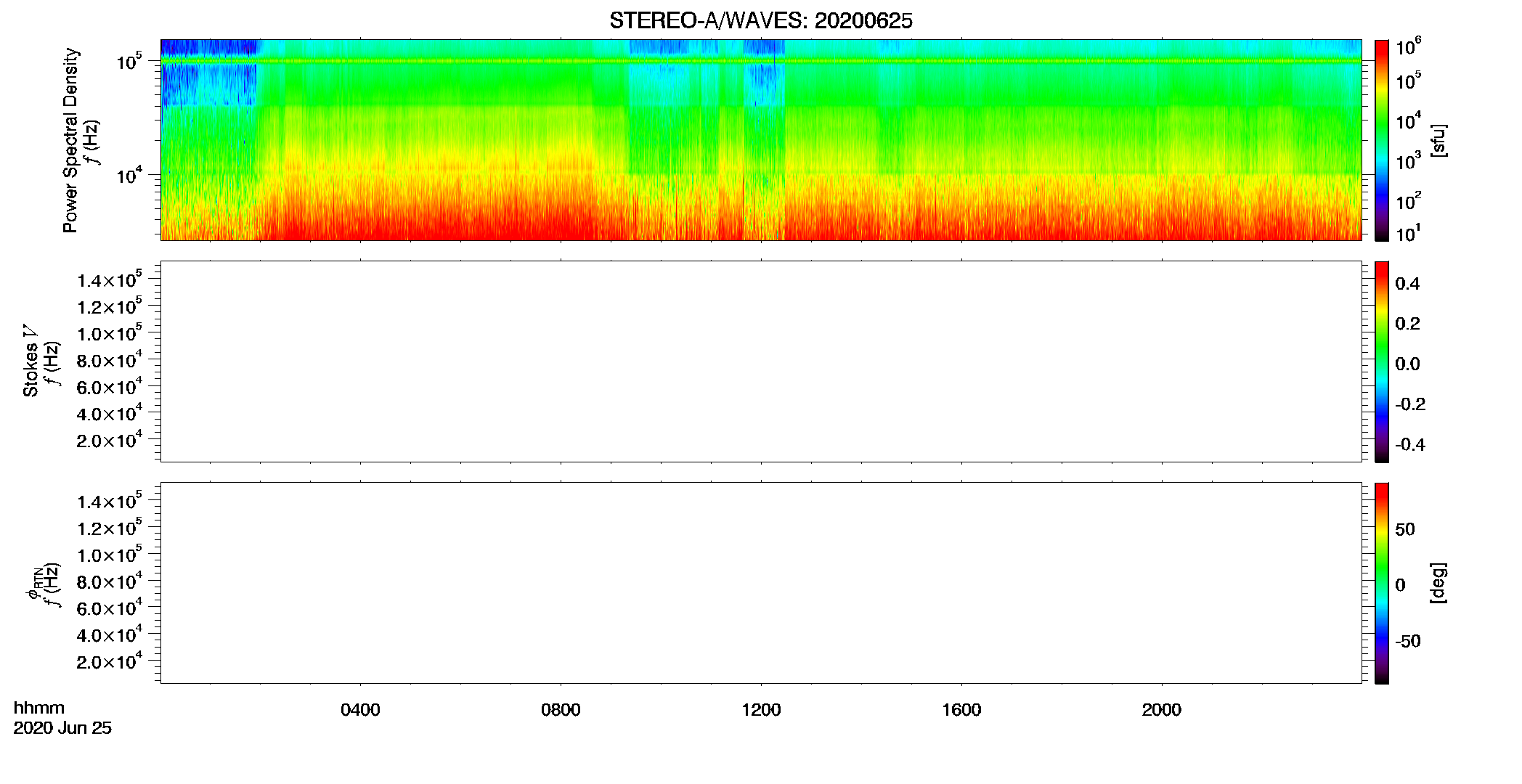The height and width of the screenshot is (784, 1522).
Task: Click the 1.4×10^5 tick in Stokes V panel
Action: pos(109,279)
